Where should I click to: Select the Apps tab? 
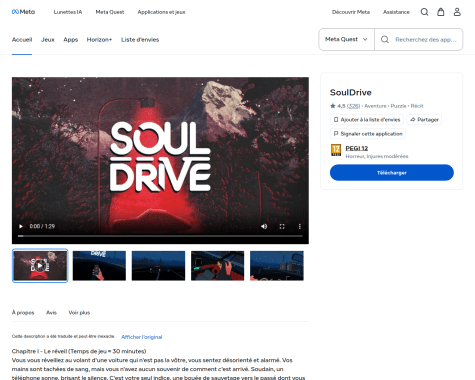(71, 40)
